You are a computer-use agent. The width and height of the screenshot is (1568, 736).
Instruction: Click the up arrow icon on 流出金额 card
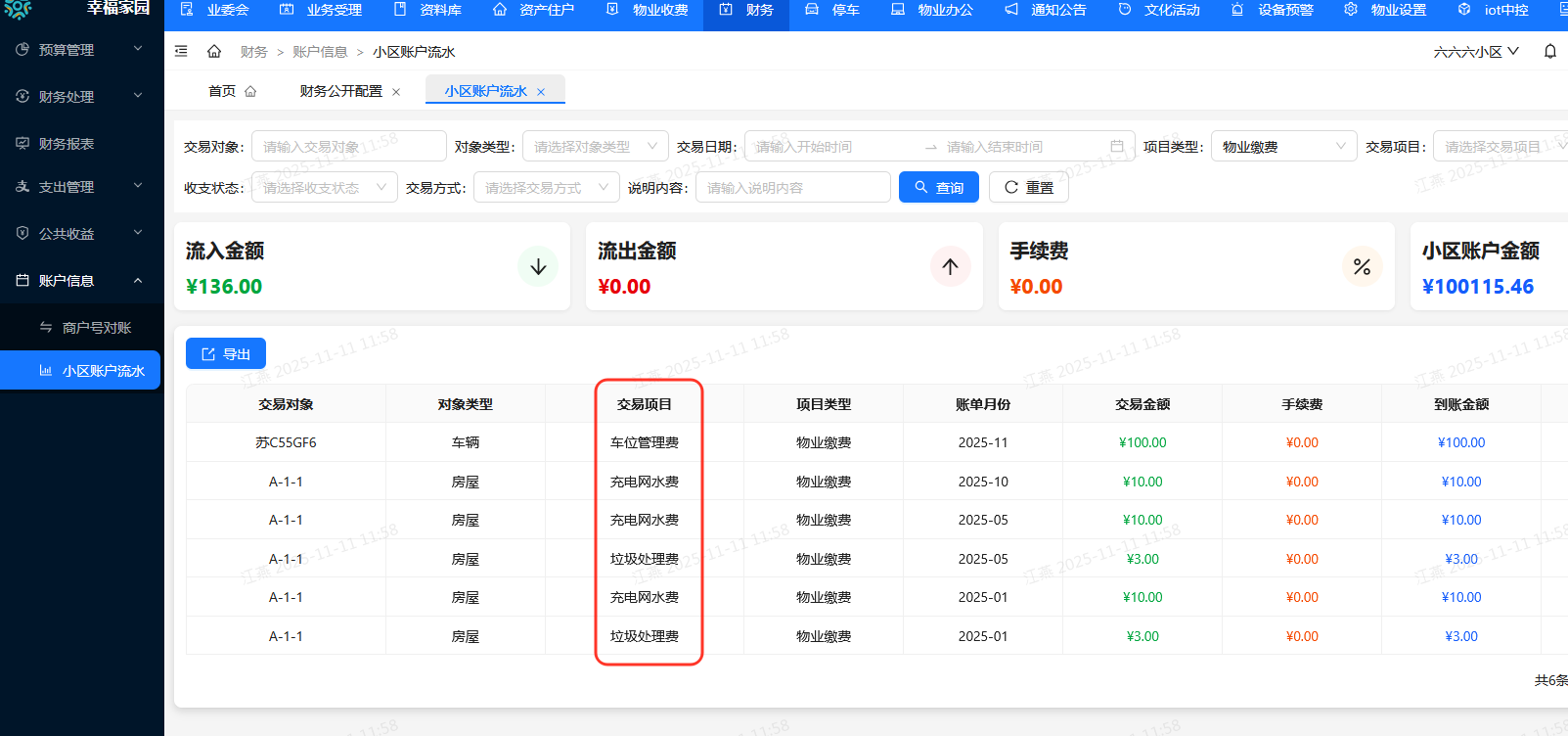[x=950, y=266]
